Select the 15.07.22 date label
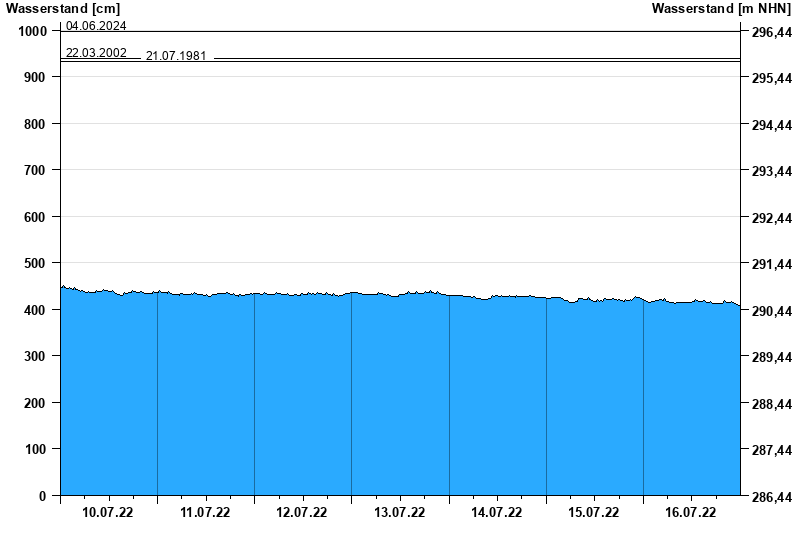 [593, 512]
